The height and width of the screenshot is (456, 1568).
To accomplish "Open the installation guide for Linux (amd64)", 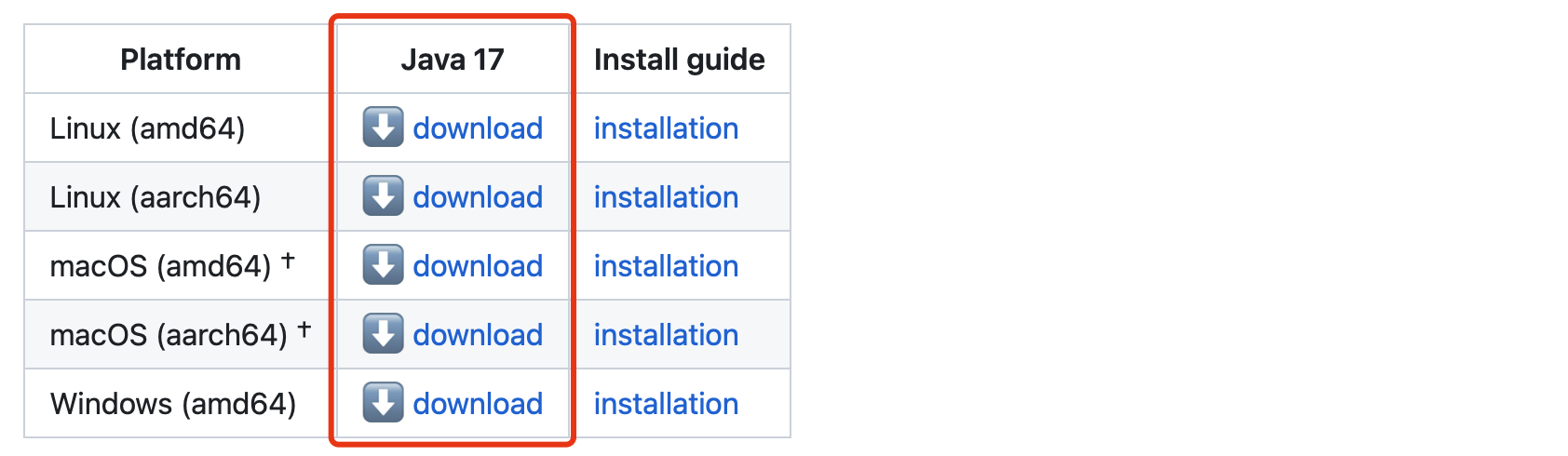I will (x=666, y=128).
